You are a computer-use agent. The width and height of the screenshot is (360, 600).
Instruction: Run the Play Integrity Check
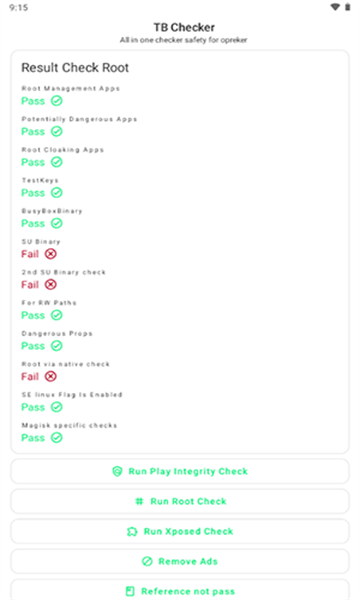coord(180,471)
